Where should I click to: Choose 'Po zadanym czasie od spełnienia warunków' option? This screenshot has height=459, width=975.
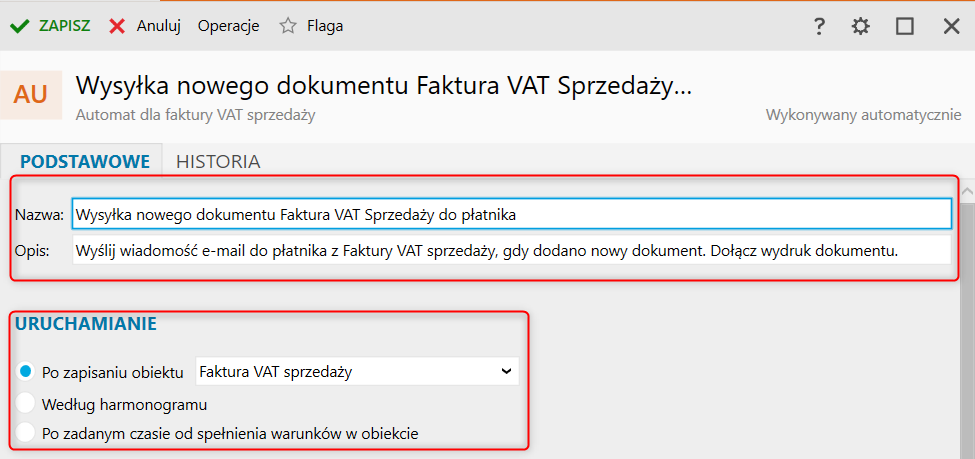pyautogui.click(x=26, y=433)
